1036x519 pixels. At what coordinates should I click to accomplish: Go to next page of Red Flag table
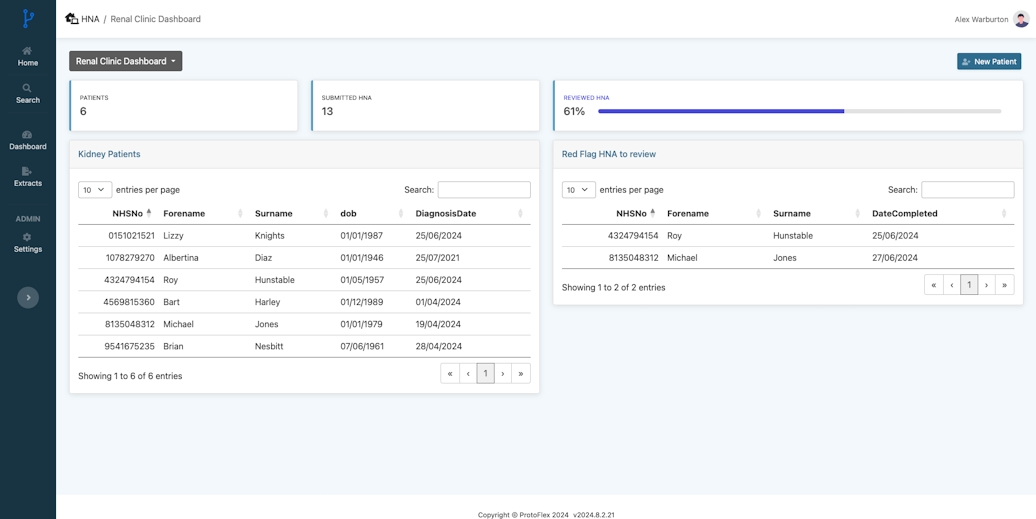click(x=986, y=285)
